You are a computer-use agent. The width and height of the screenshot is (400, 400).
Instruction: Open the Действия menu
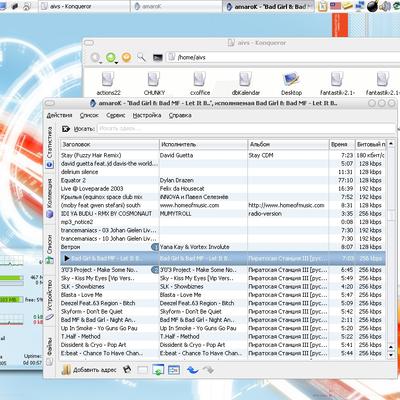[x=59, y=115]
